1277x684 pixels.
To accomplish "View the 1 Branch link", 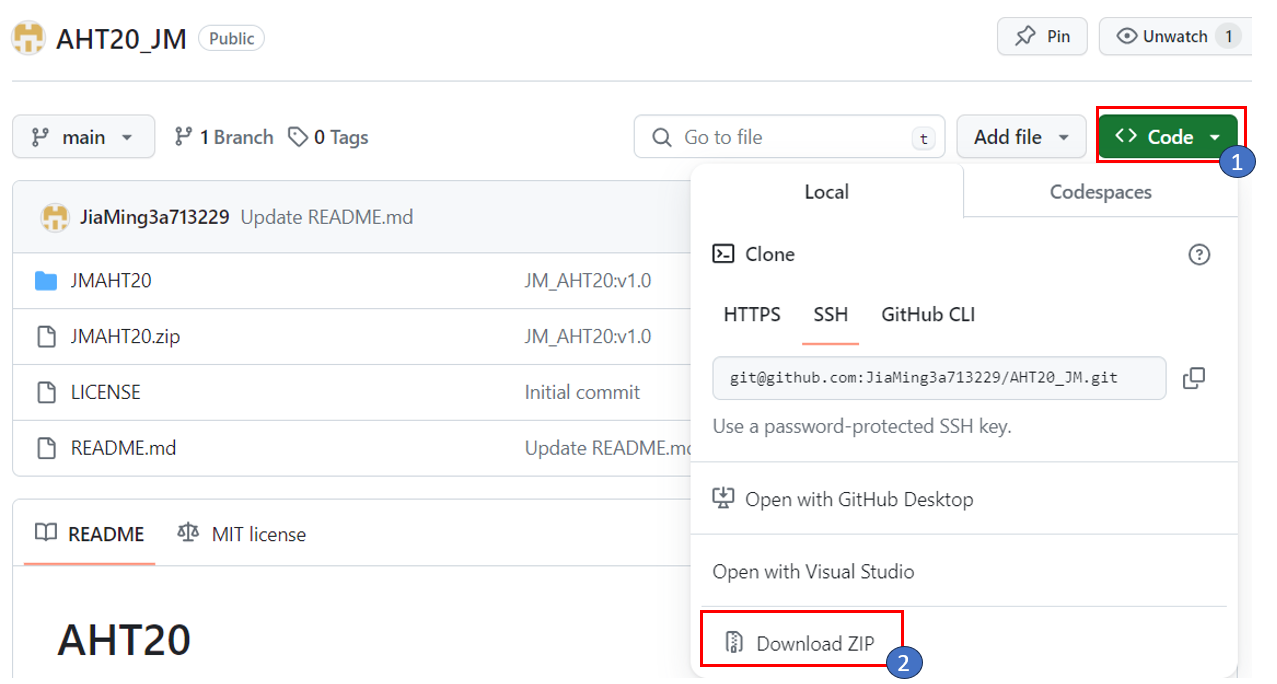I will coord(223,137).
